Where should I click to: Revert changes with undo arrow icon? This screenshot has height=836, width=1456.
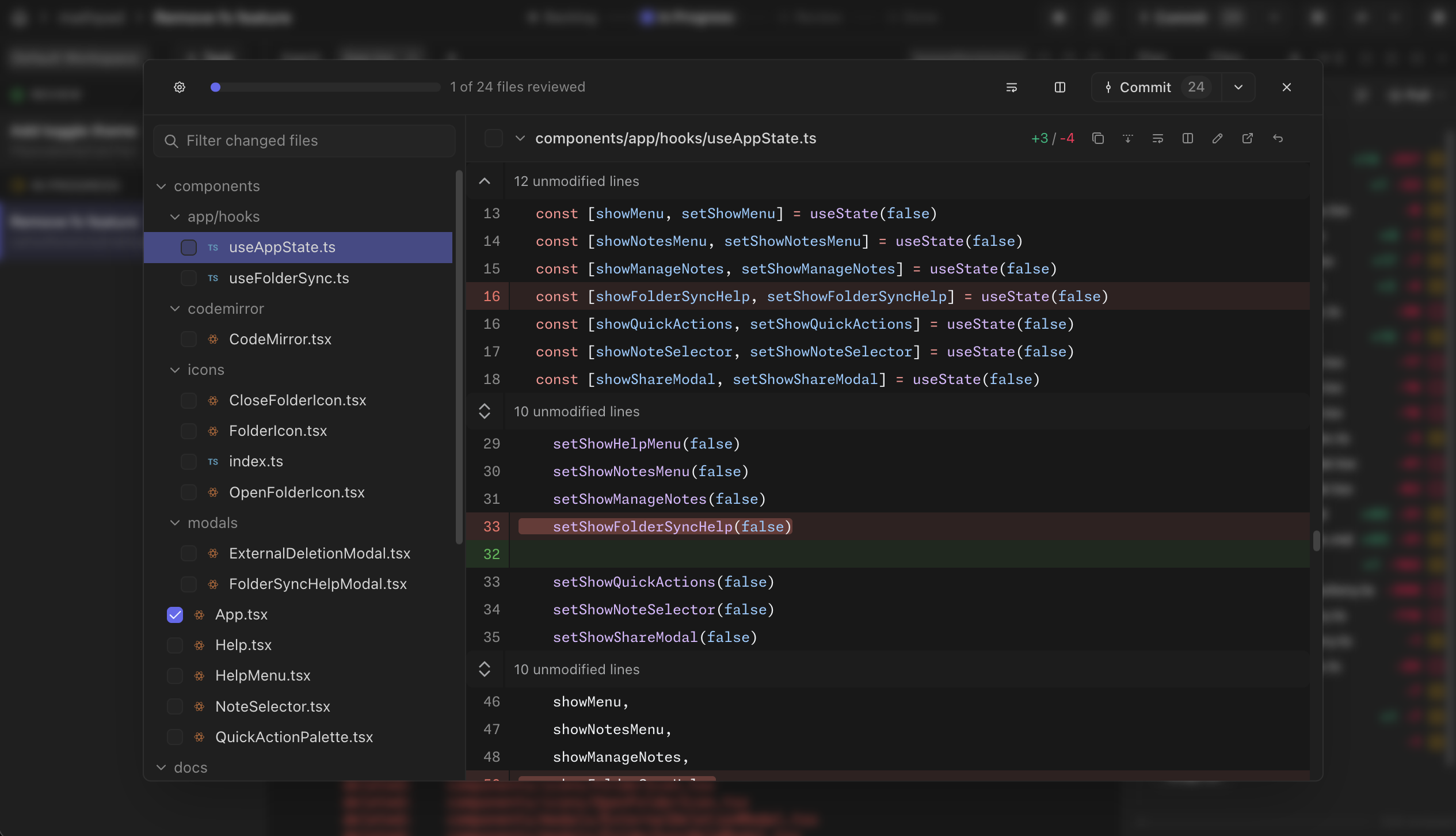click(x=1278, y=138)
